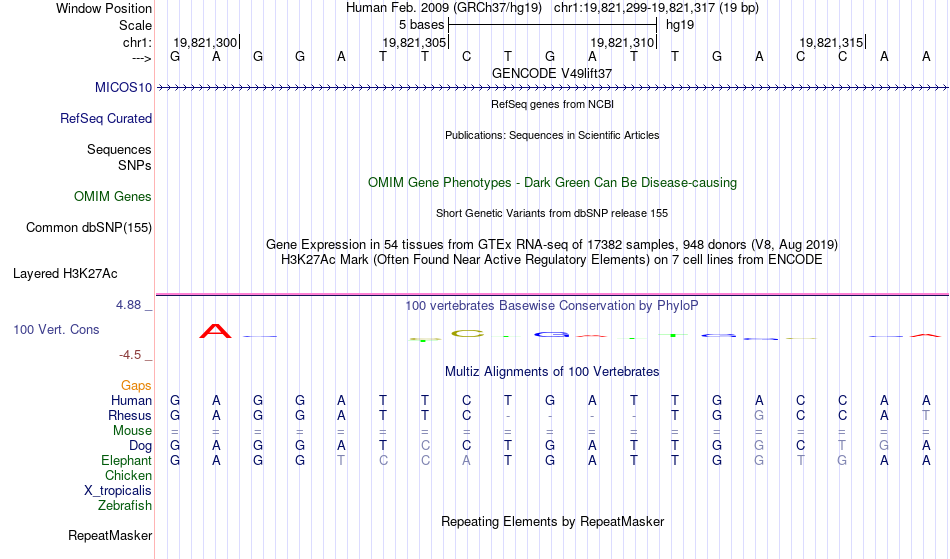Select the Human alignment row label

[x=131, y=400]
